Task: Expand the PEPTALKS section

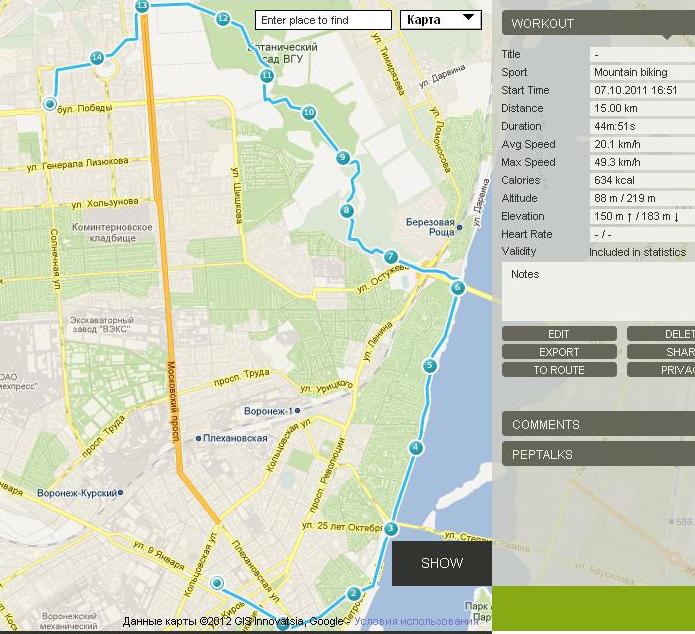Action: click(x=598, y=454)
